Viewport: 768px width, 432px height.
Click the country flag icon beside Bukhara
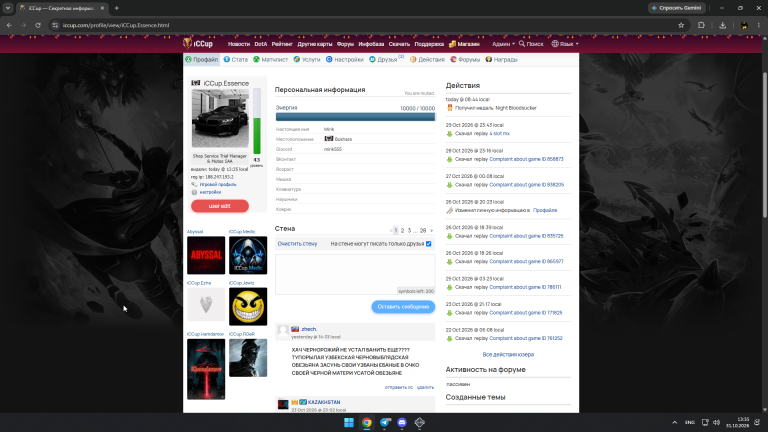point(329,139)
